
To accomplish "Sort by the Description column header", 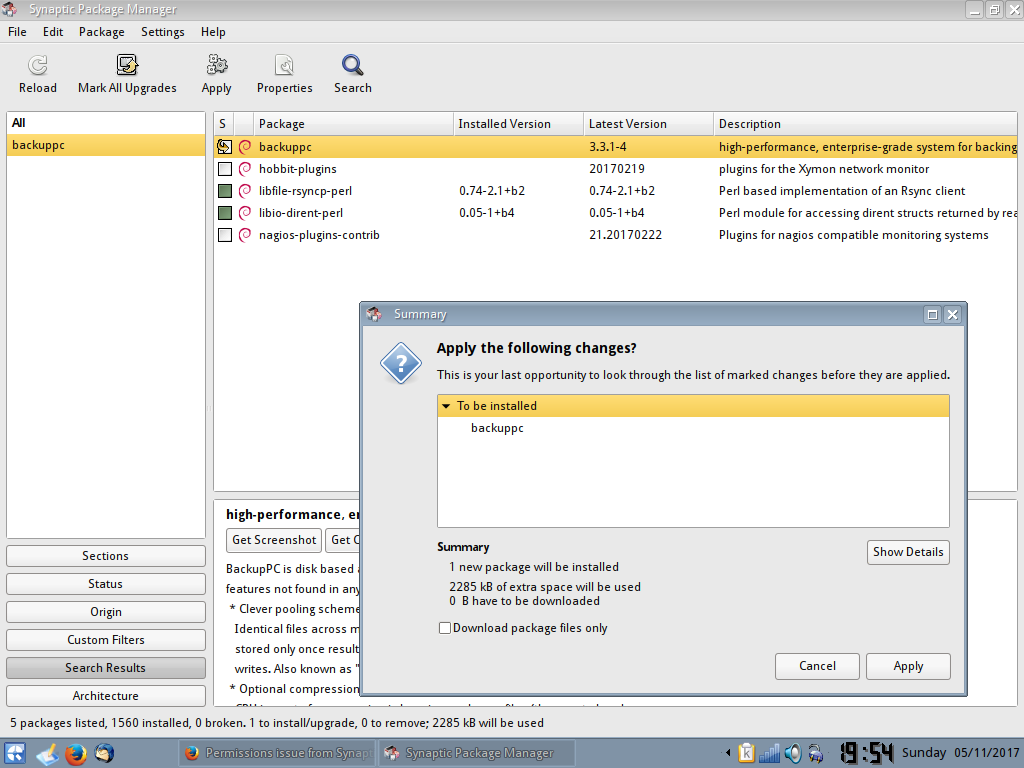I will (x=865, y=124).
